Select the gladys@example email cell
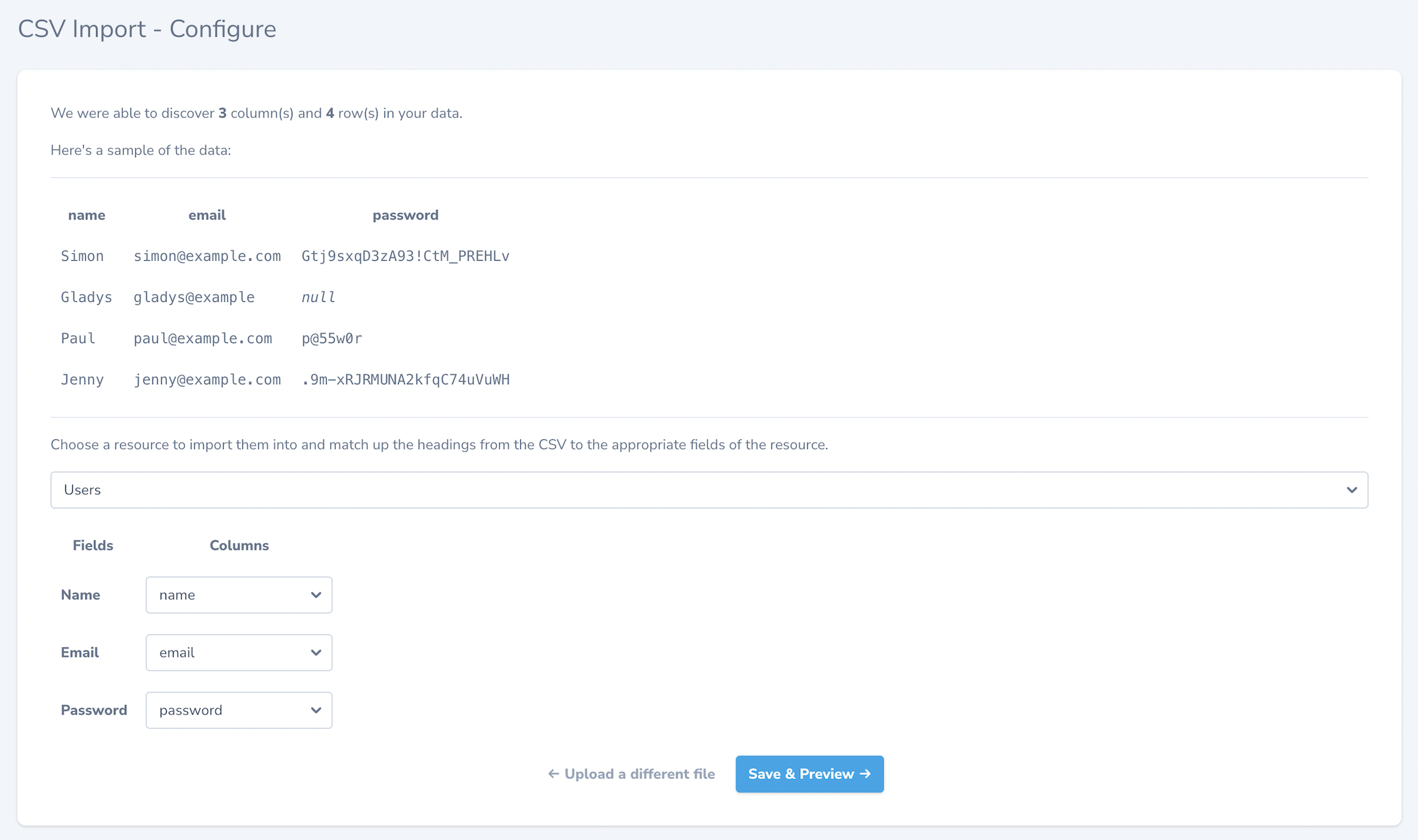The height and width of the screenshot is (840, 1418). pos(194,297)
